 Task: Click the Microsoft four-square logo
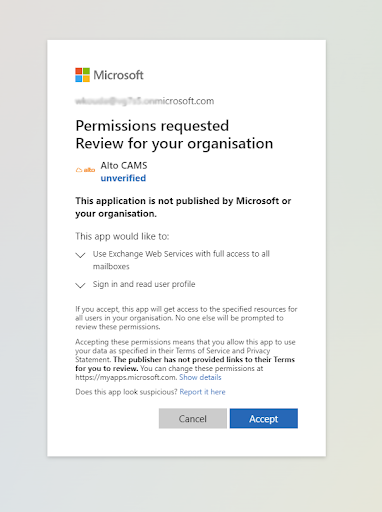coord(82,75)
